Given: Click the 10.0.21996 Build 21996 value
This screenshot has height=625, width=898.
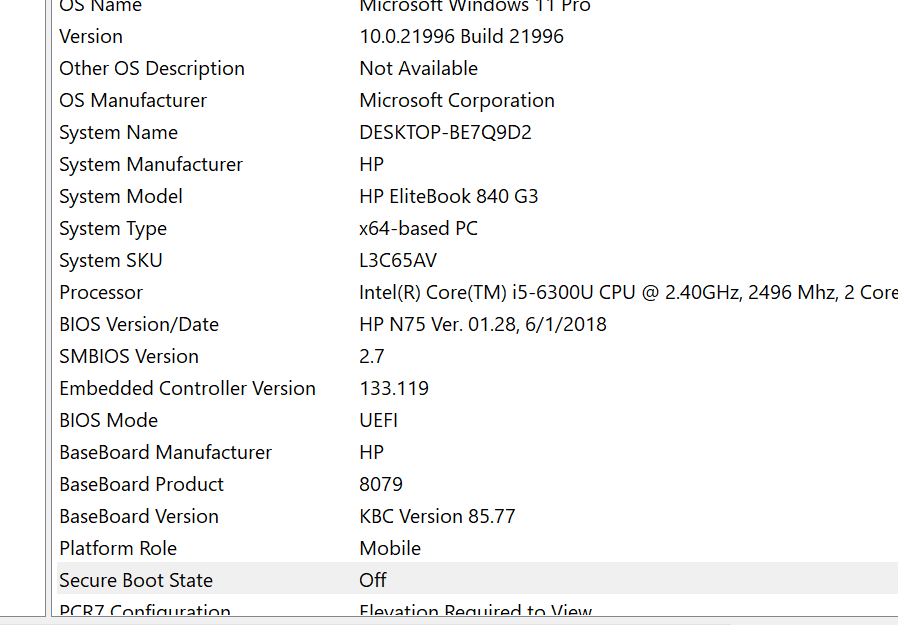Looking at the screenshot, I should click(x=461, y=36).
